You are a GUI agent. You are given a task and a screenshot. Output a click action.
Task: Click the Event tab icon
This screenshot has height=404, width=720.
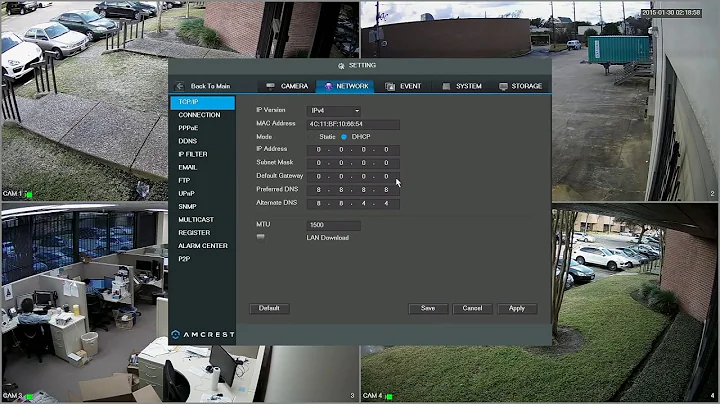point(390,86)
